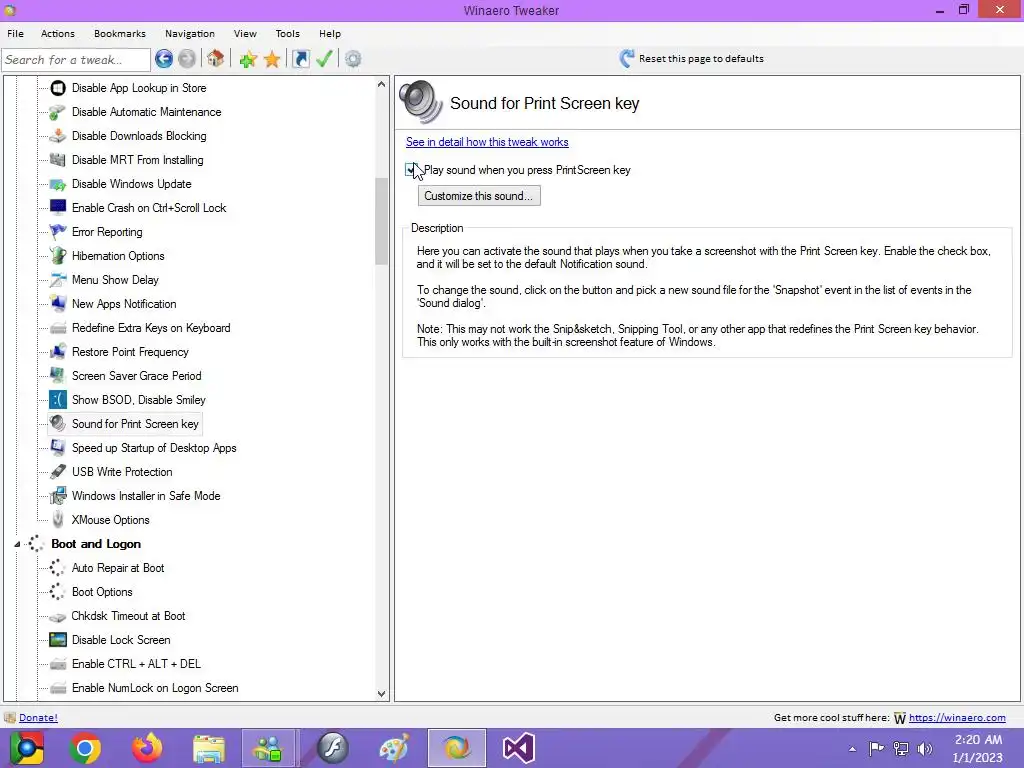
Task: Select Menu Show Delay tree item
Action: (x=115, y=280)
